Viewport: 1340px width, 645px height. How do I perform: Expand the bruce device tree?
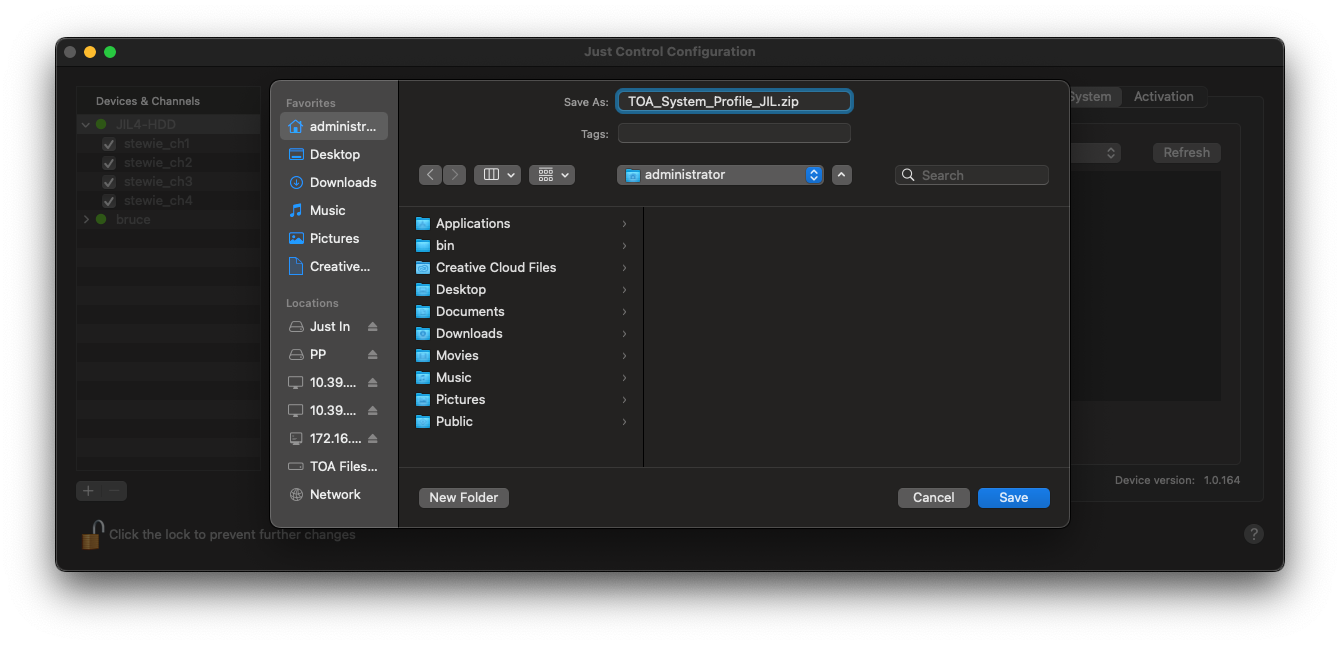pyautogui.click(x=86, y=220)
